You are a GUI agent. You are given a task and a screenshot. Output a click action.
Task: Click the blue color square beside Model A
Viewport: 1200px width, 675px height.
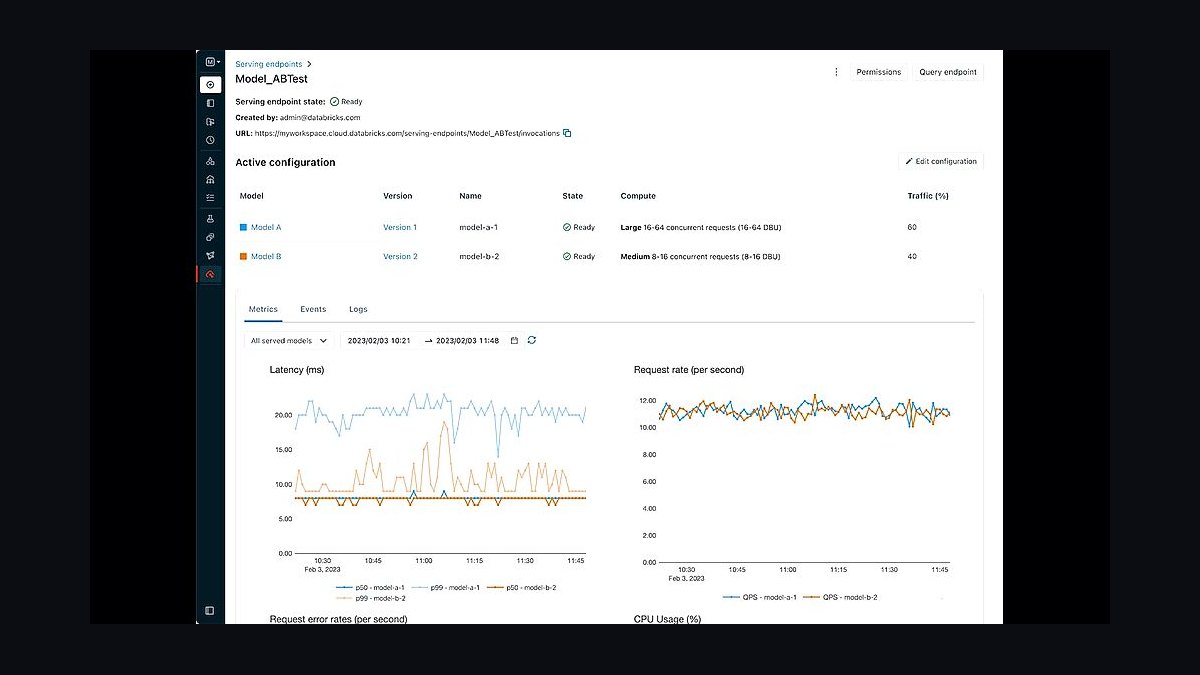[x=243, y=227]
